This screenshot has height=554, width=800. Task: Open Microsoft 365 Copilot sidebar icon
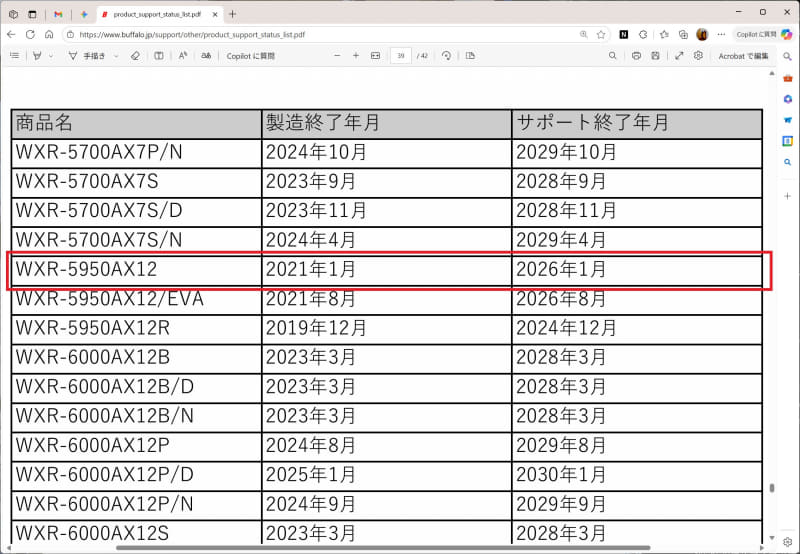788,99
